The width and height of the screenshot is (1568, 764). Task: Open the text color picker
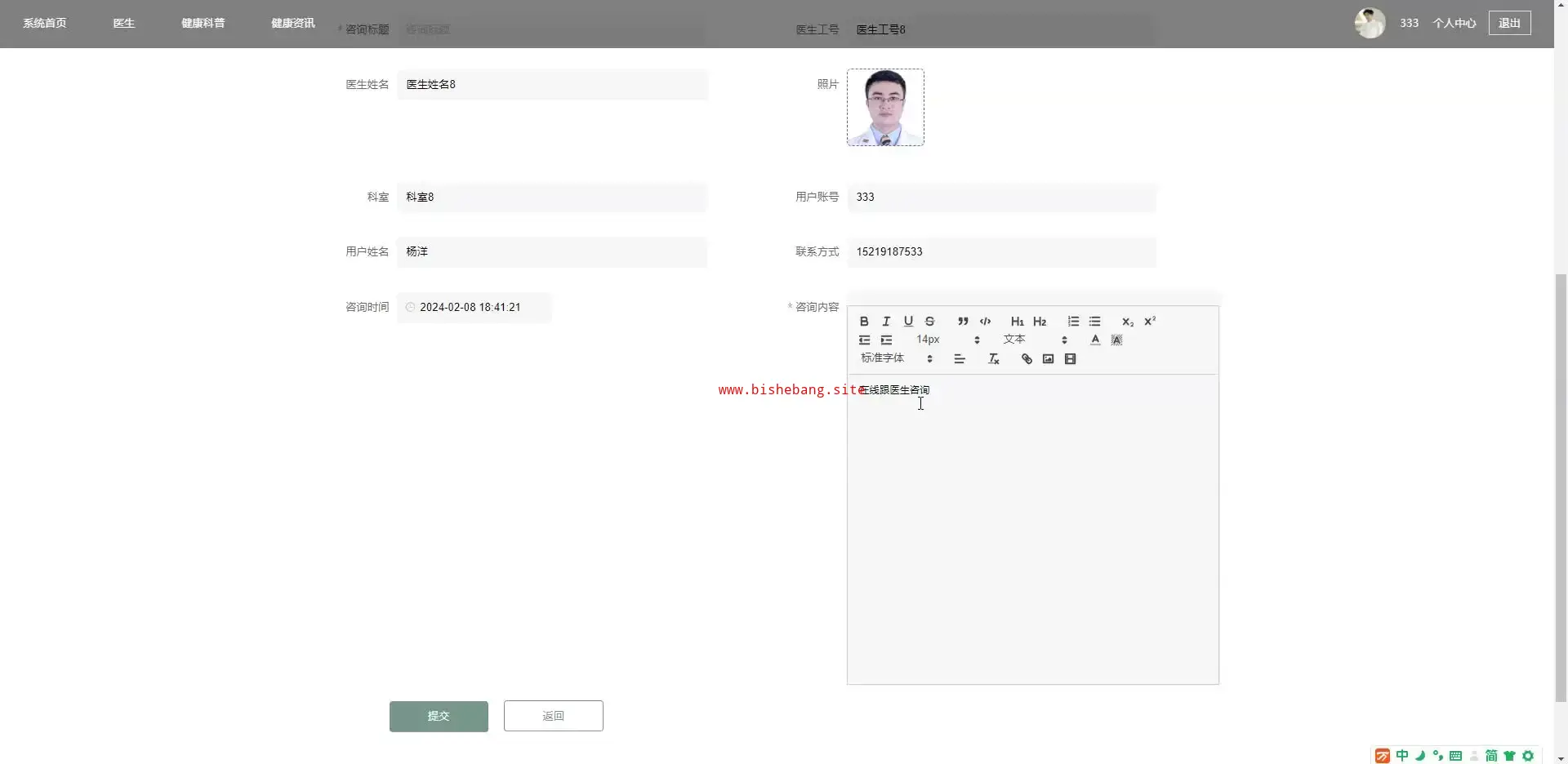1095,340
